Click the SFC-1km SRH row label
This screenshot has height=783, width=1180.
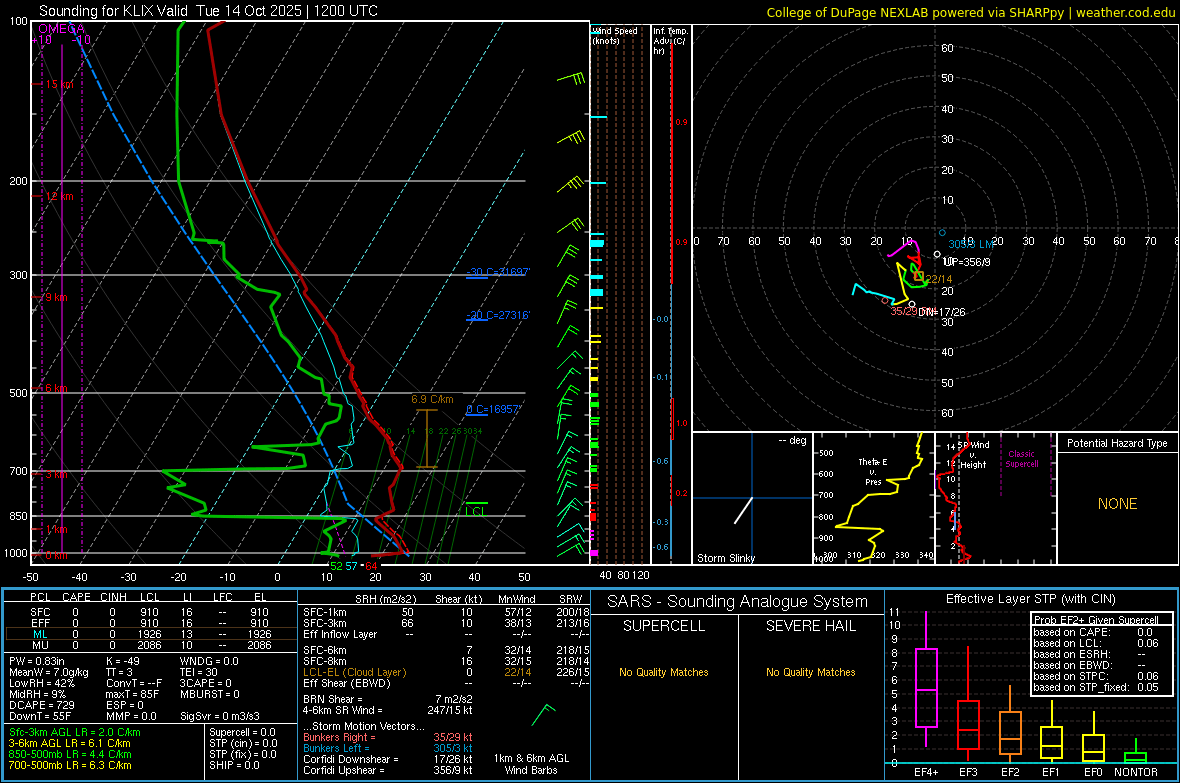point(325,612)
